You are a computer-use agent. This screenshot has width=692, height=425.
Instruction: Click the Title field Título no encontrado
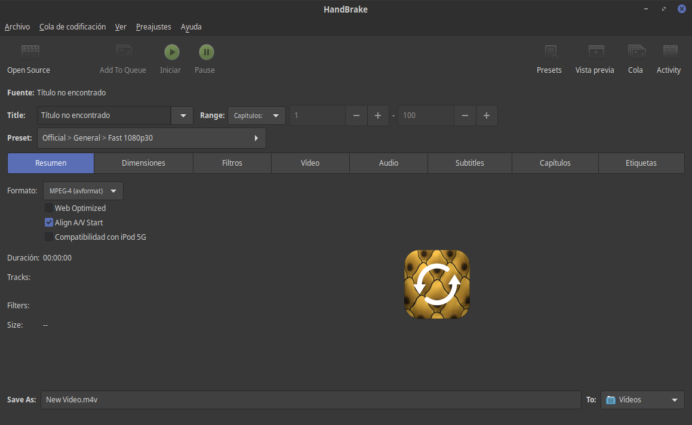pos(104,116)
